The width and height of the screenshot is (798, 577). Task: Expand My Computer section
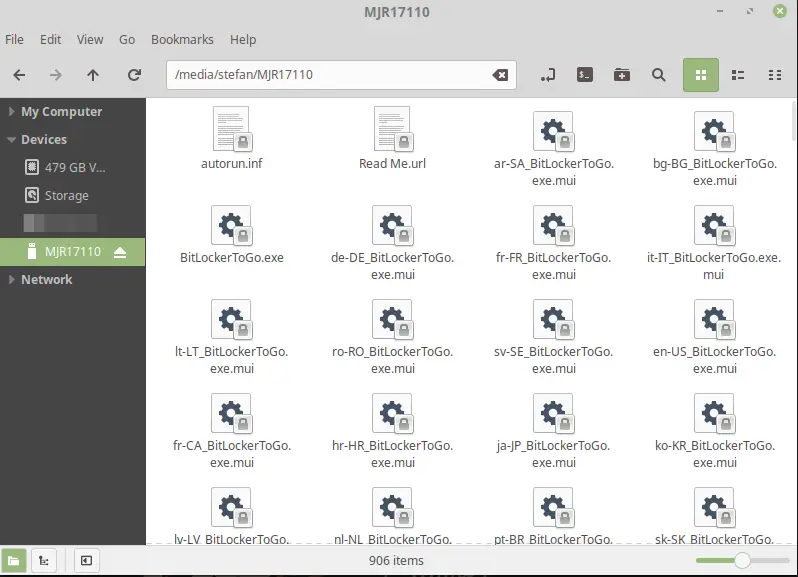[11, 111]
